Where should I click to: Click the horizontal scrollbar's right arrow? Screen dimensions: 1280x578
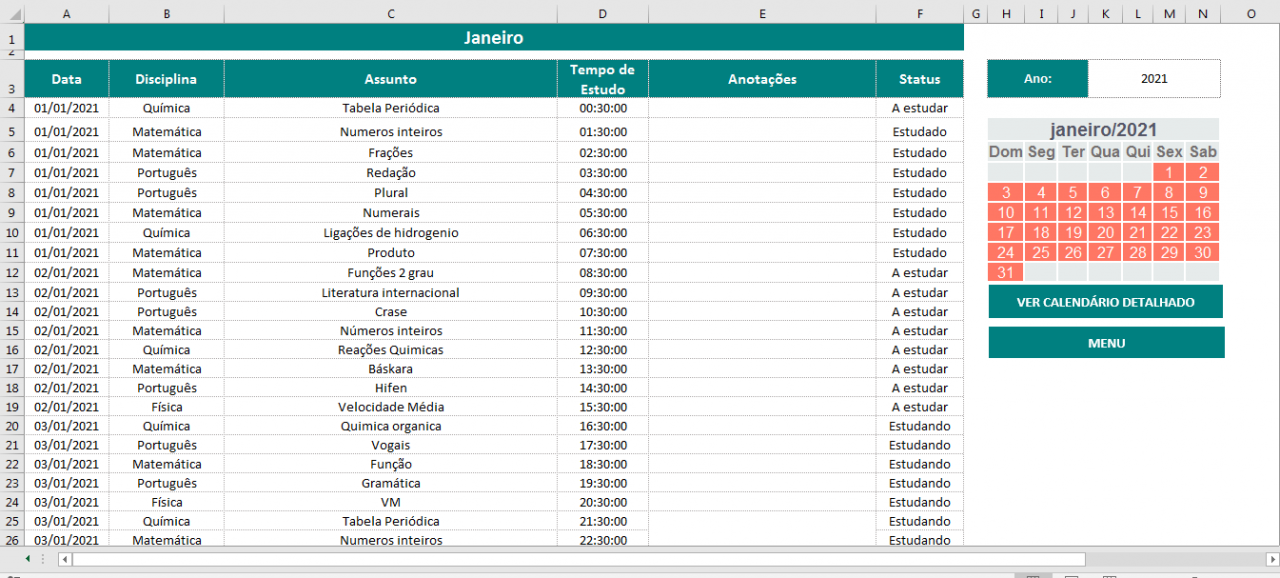1272,559
